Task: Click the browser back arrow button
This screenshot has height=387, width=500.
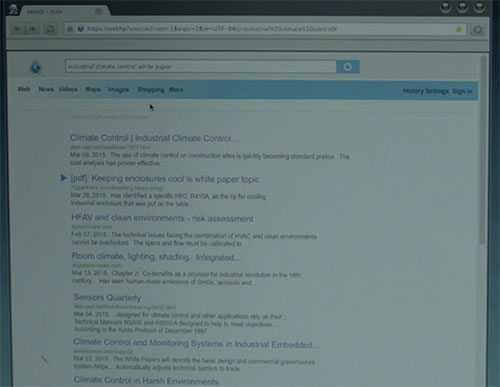Action: (x=18, y=29)
